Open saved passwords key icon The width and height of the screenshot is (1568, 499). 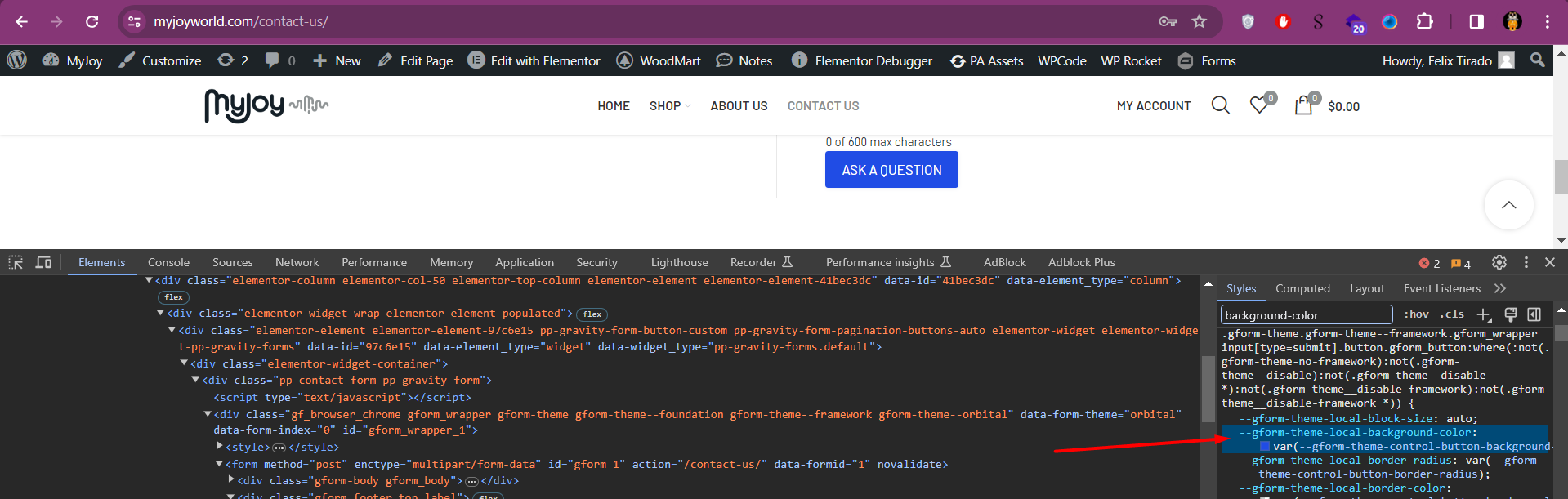tap(1168, 21)
